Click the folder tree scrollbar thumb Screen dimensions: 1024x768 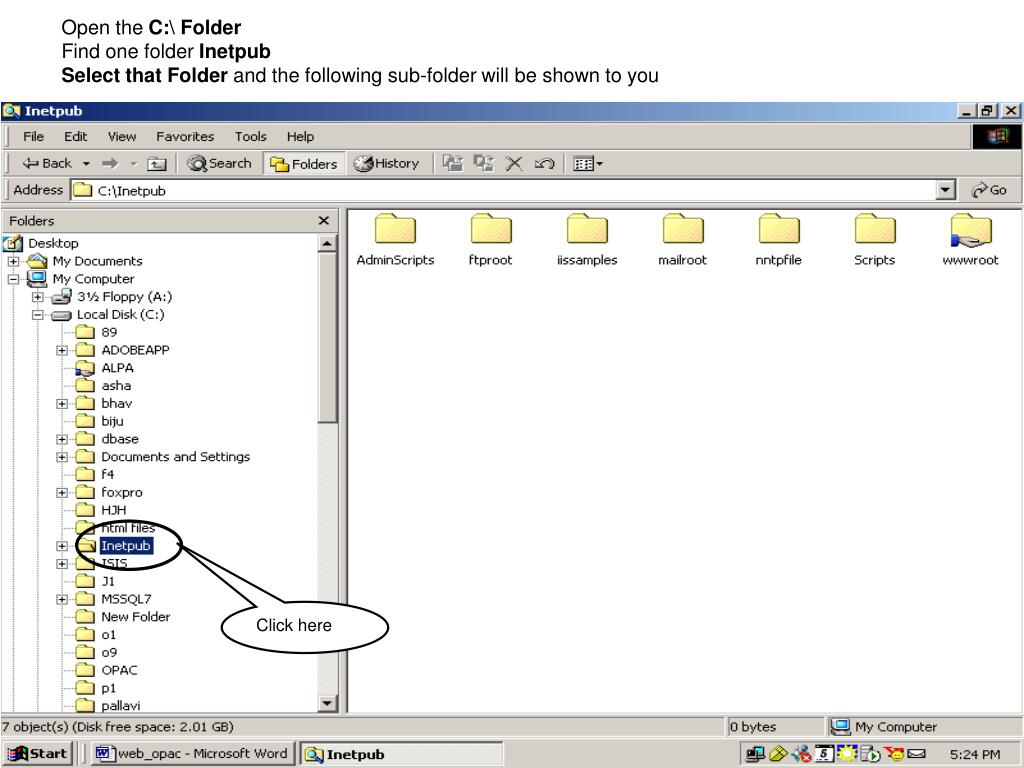pos(328,338)
